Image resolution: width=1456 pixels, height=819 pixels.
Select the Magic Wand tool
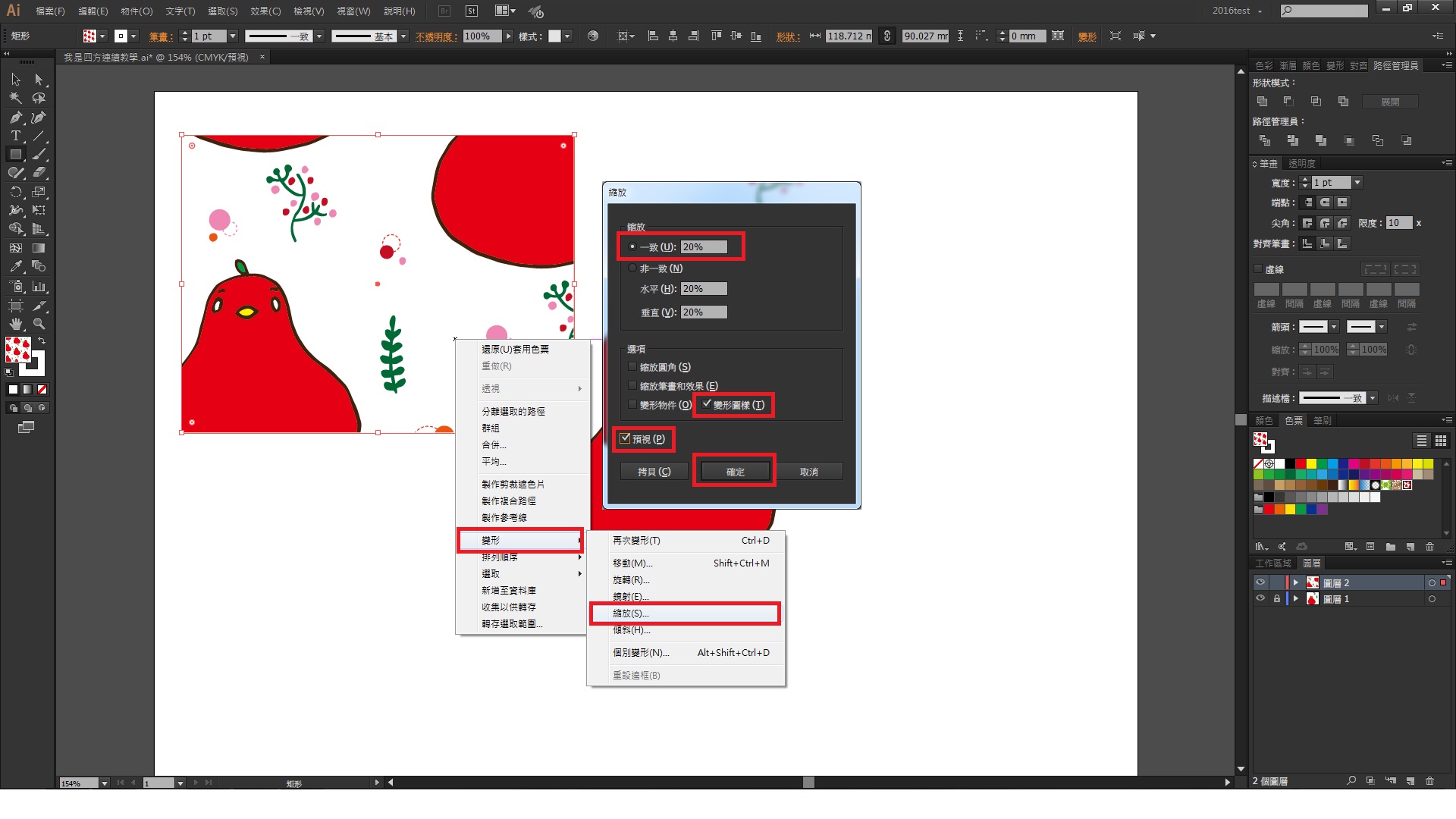[x=15, y=98]
